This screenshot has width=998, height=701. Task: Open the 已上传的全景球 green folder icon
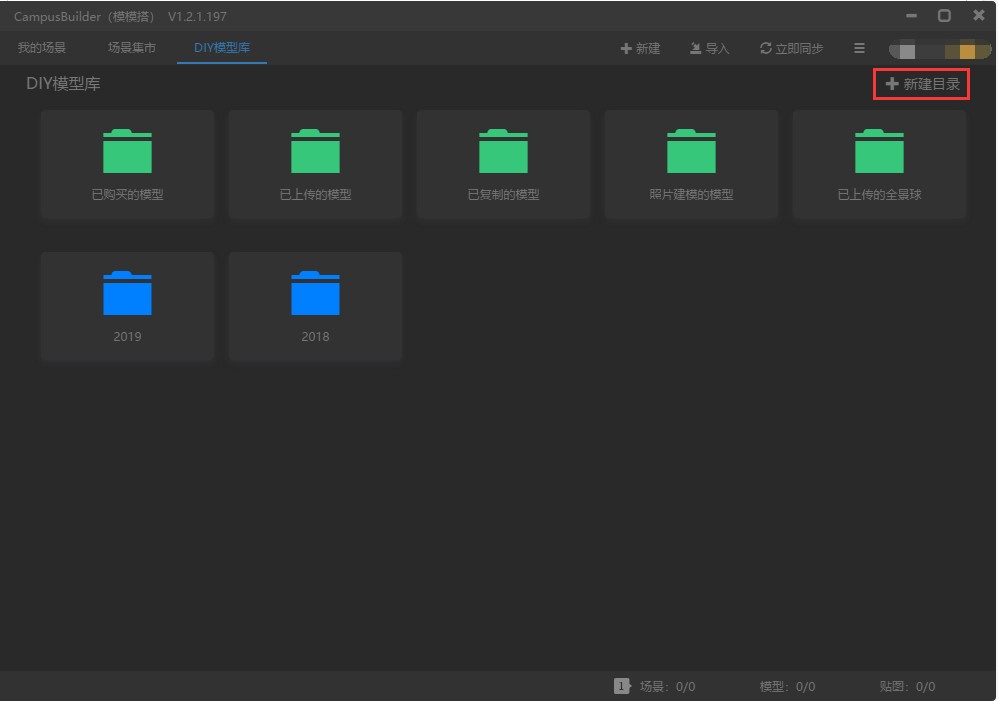coord(879,151)
